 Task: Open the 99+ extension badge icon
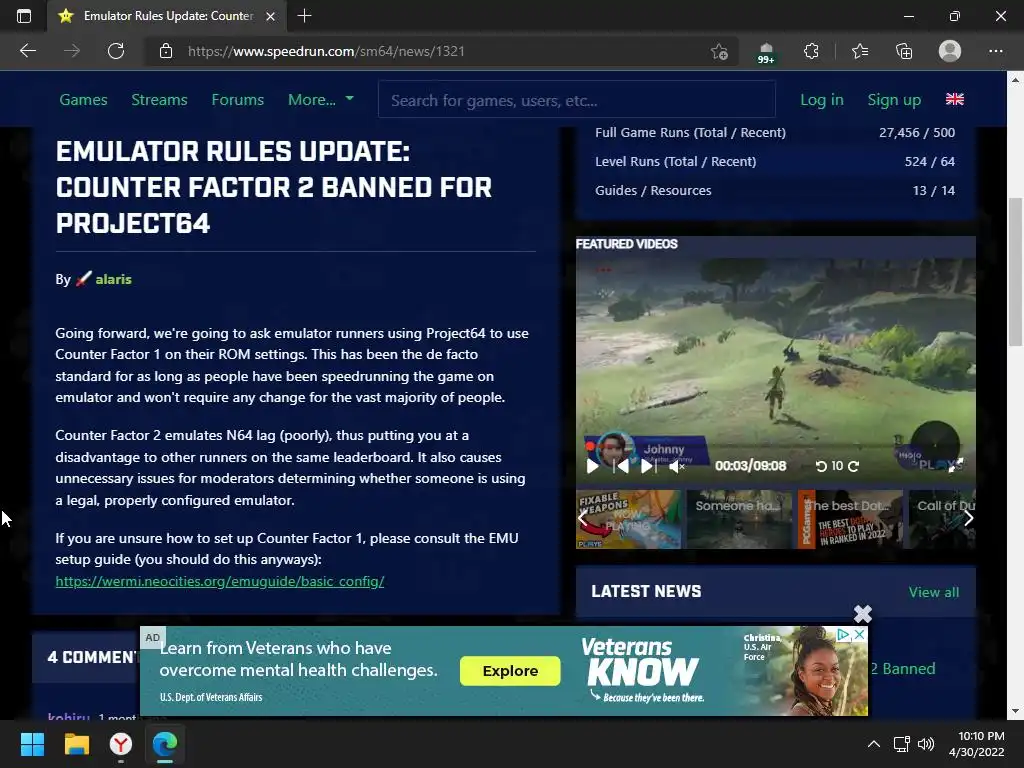coord(766,52)
